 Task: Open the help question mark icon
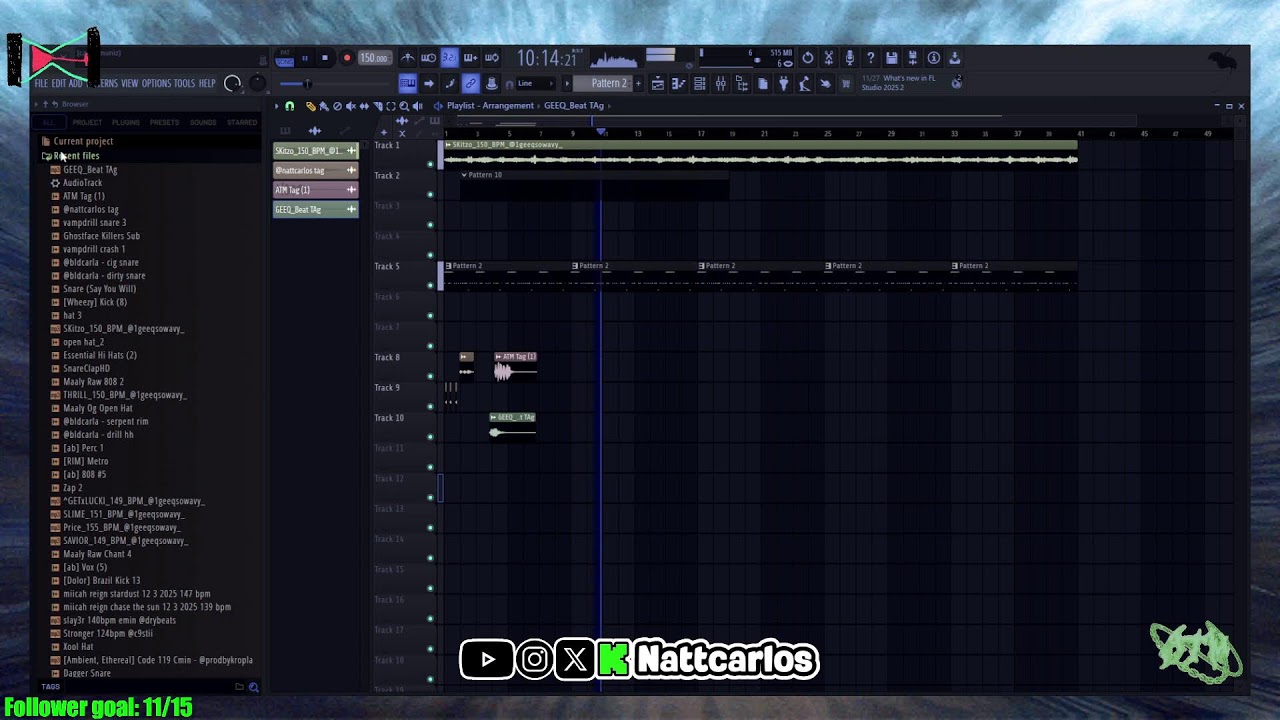click(x=871, y=58)
